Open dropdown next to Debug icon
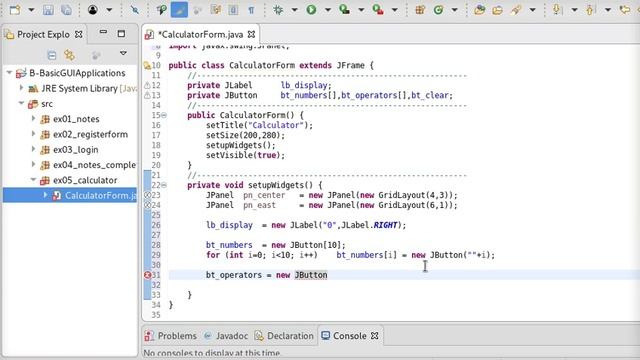Screen dimensions: 640x360 coord(294,10)
